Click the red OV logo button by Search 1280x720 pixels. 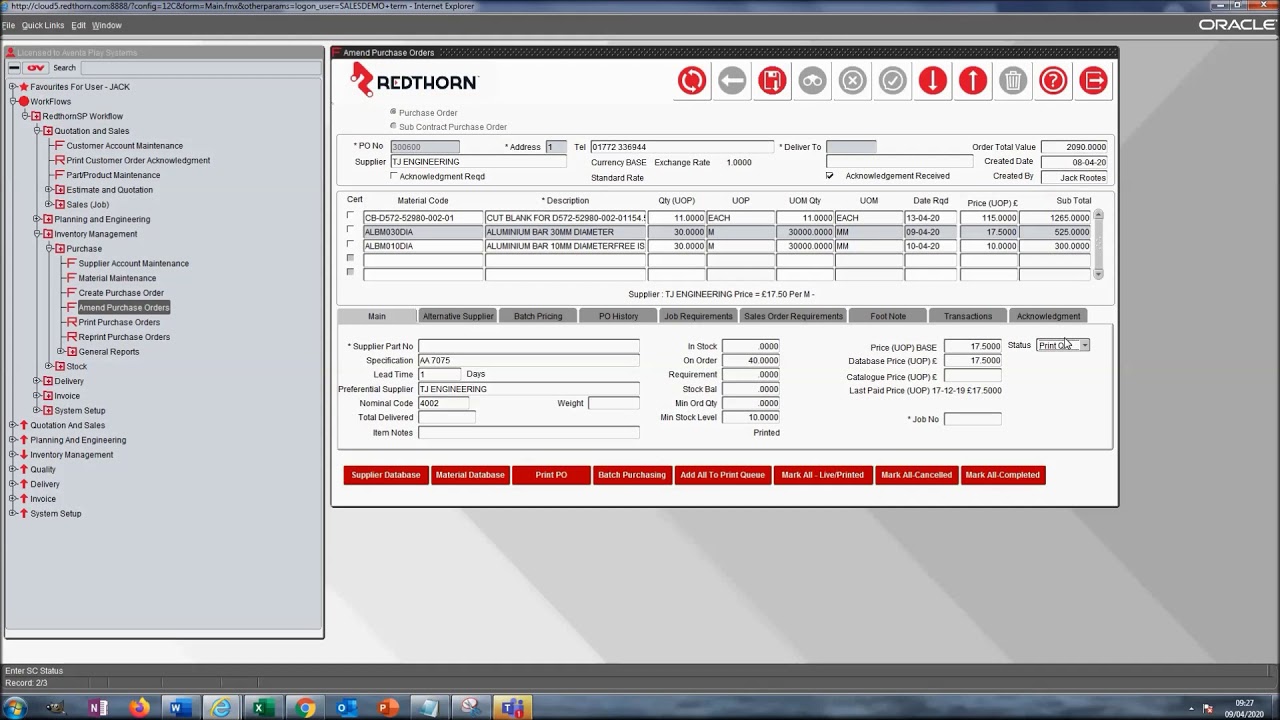pyautogui.click(x=36, y=68)
